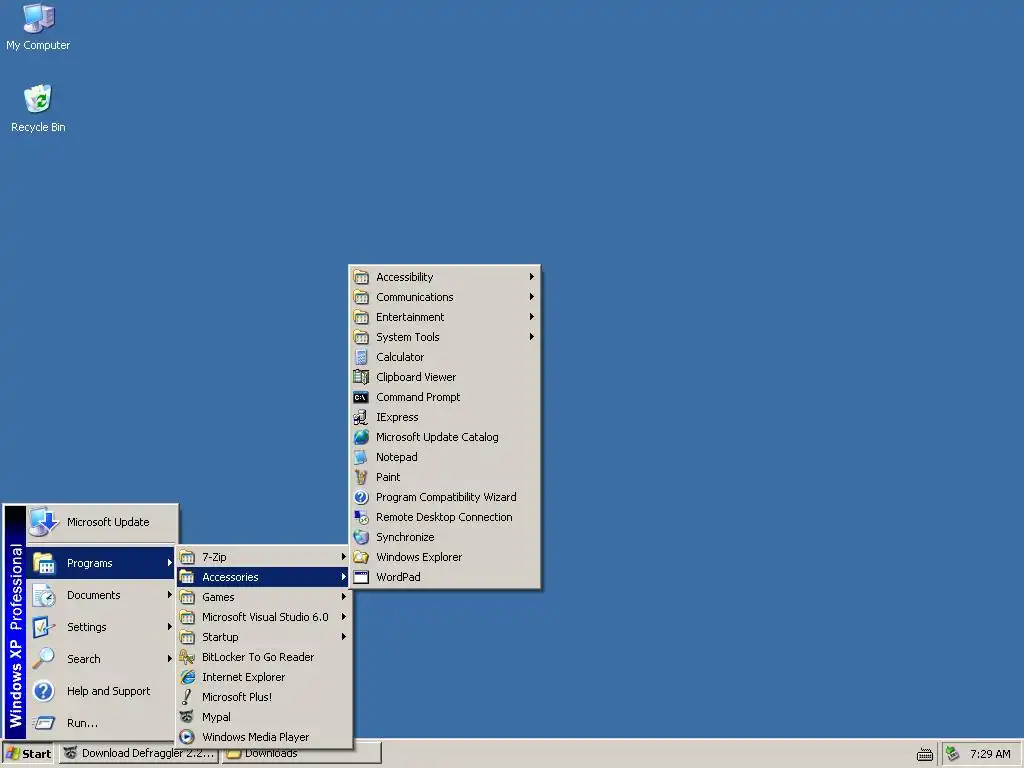
Task: Click the BitLocker To Go Reader icon
Action: pyautogui.click(x=187, y=657)
